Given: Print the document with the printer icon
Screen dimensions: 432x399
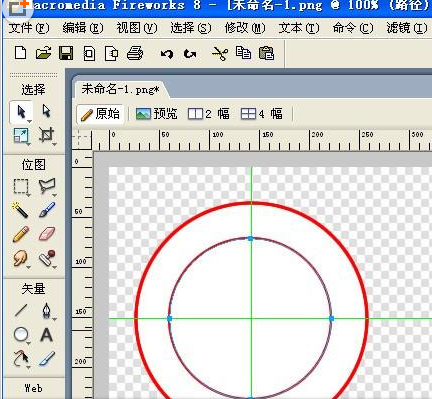Looking at the screenshot, I should (135, 53).
